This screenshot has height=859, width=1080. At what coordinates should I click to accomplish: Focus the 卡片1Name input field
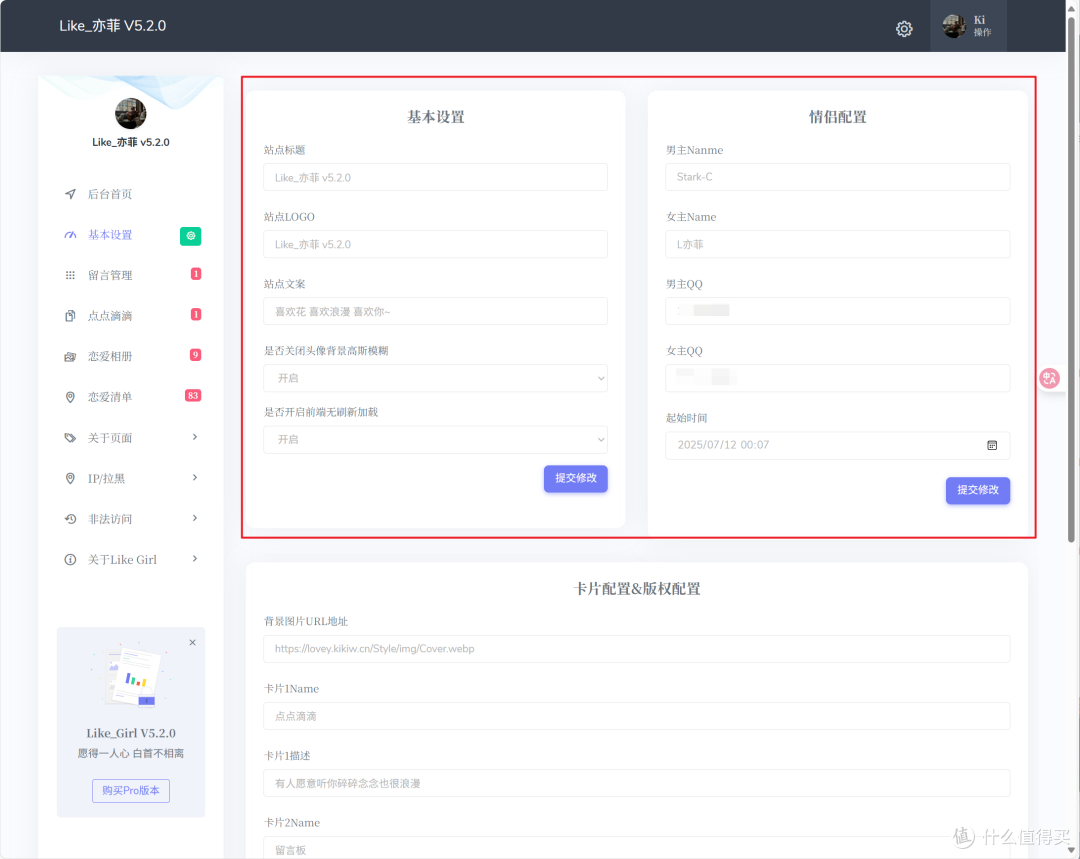pos(636,716)
